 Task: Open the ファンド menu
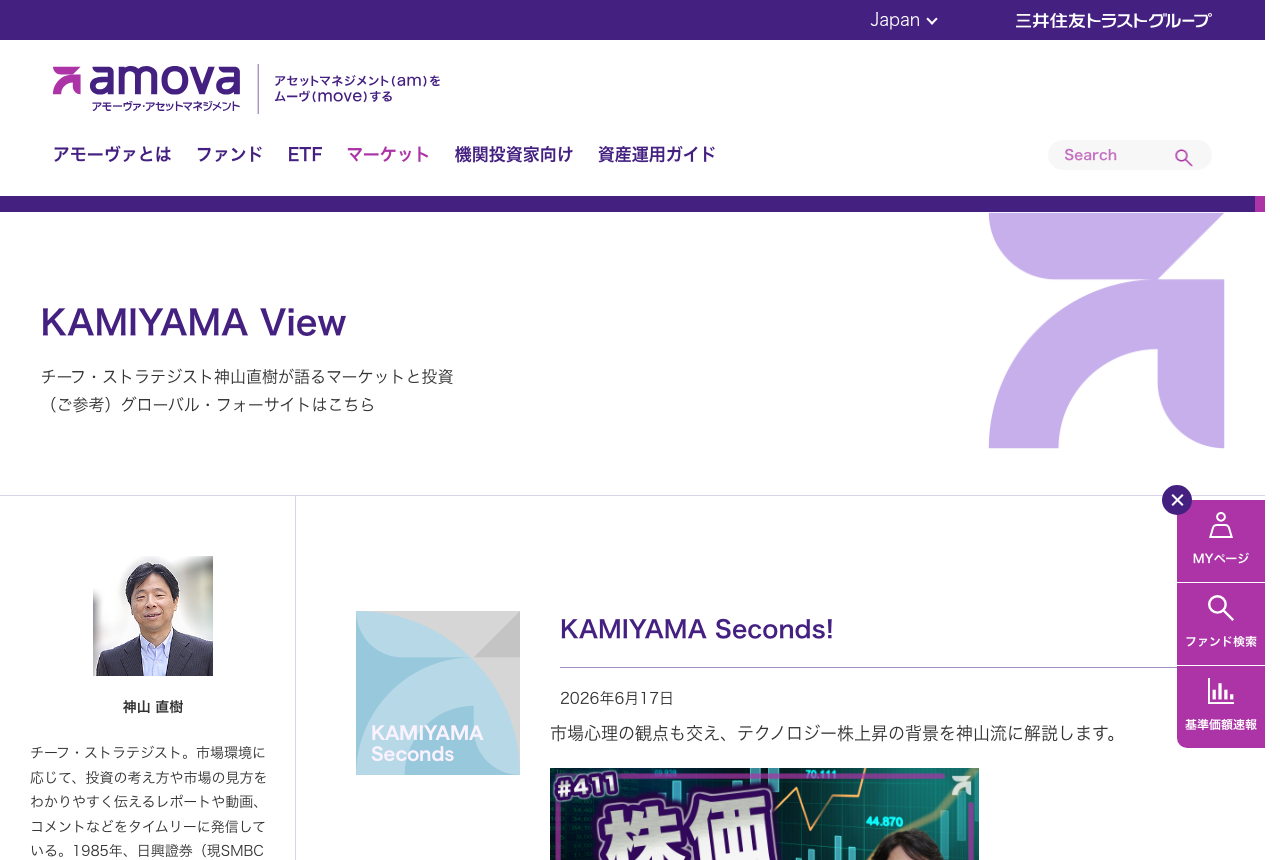(x=229, y=154)
